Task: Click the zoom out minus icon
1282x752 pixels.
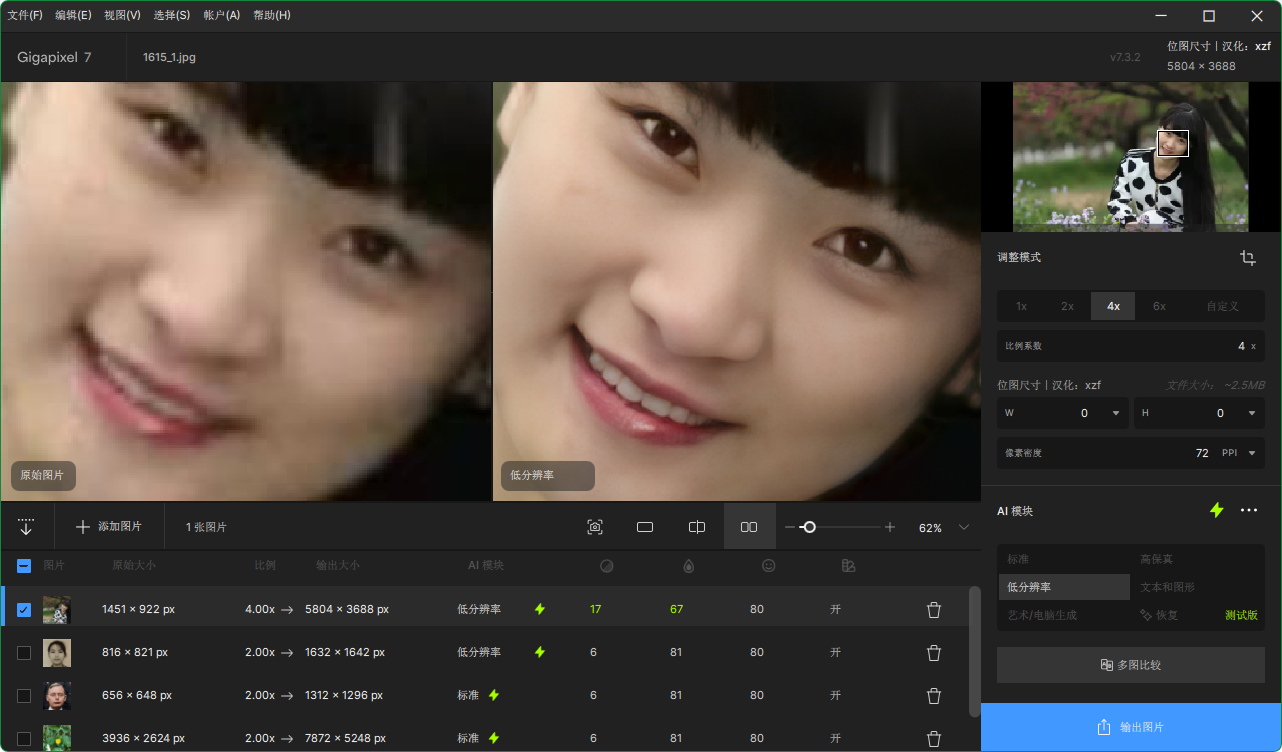Action: [790, 527]
